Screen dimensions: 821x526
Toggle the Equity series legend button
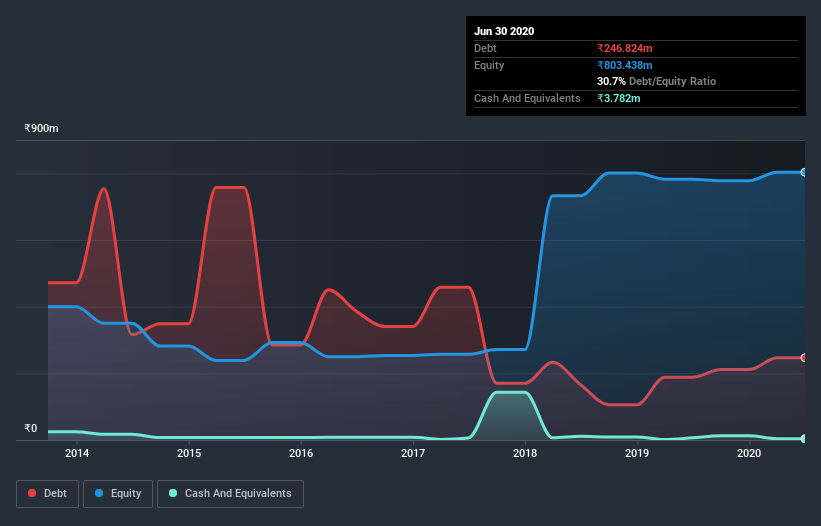coord(118,494)
